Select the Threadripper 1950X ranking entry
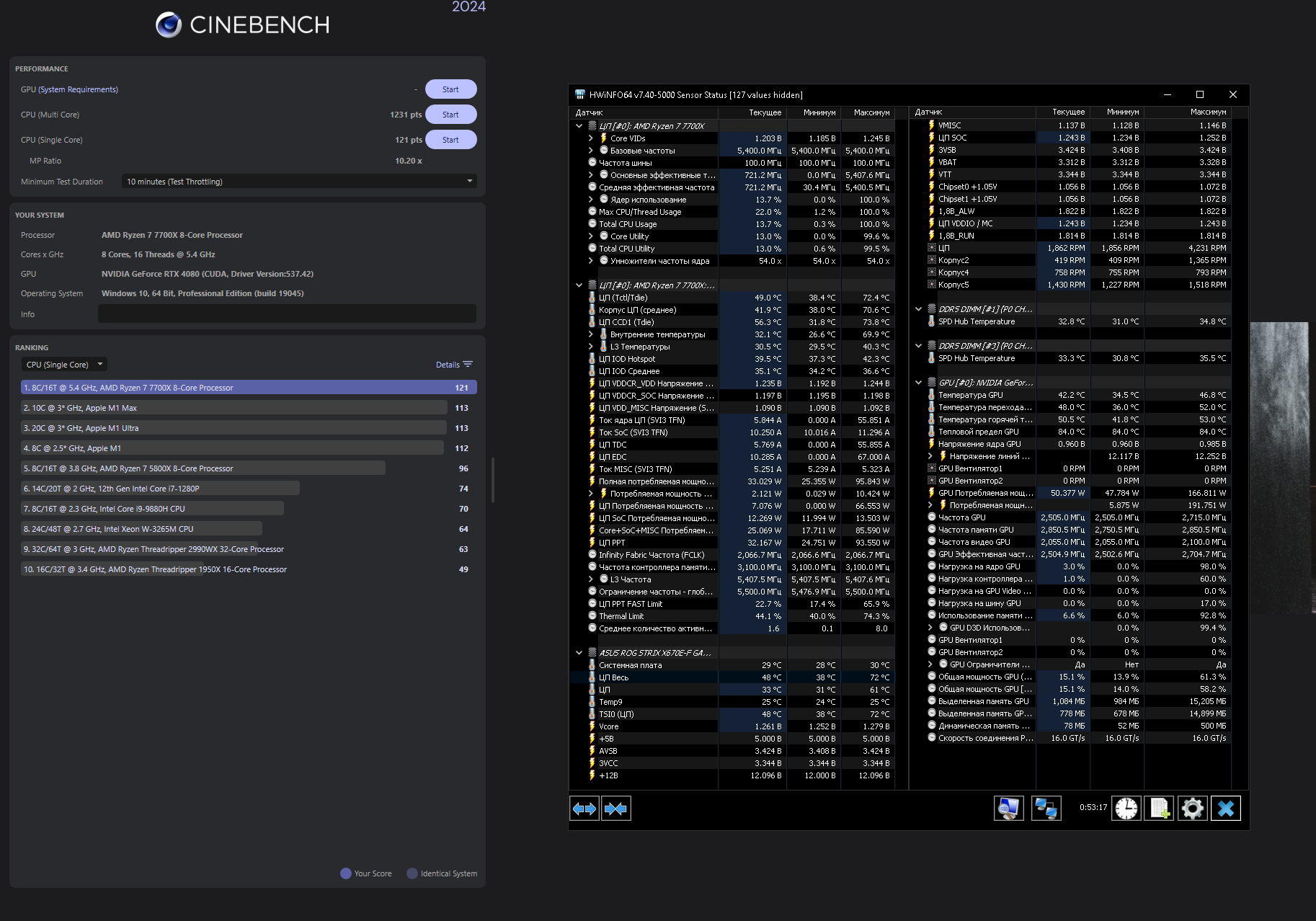Screen dimensions: 1316x921 pos(249,569)
